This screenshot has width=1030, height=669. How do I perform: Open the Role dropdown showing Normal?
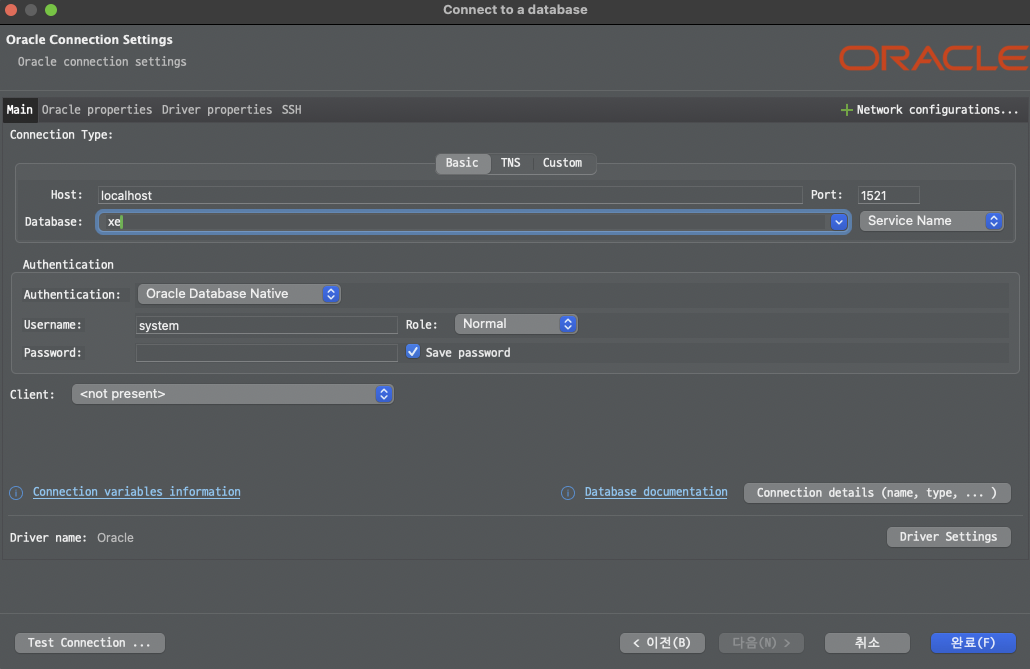[x=516, y=324]
